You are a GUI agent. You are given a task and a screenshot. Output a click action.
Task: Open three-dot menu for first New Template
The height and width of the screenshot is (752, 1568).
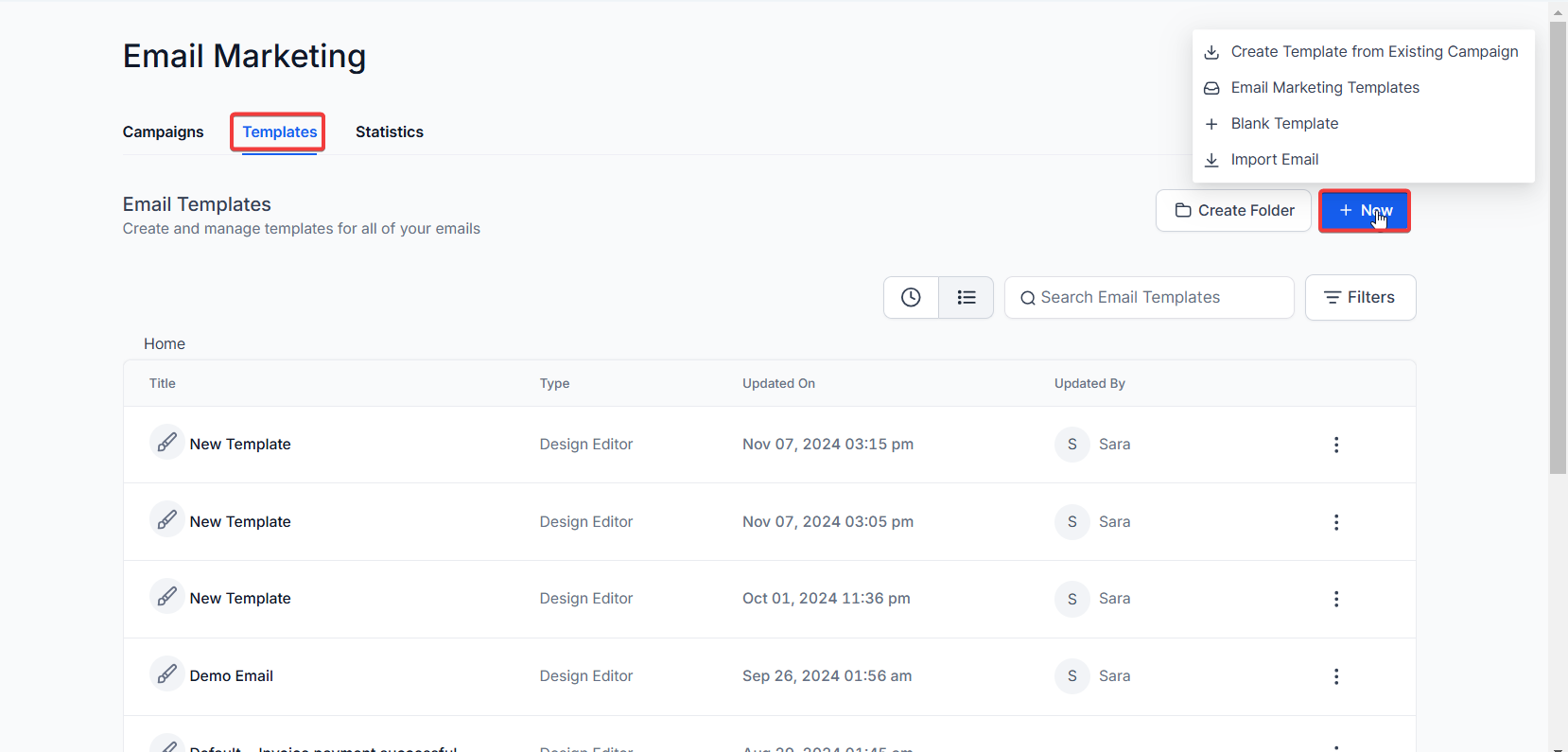(1335, 445)
